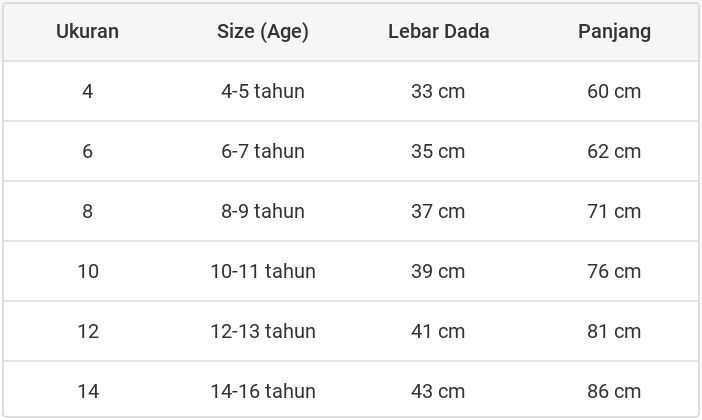This screenshot has height=420, width=702.
Task: Select the 62 cm length cell
Action: click(x=614, y=151)
